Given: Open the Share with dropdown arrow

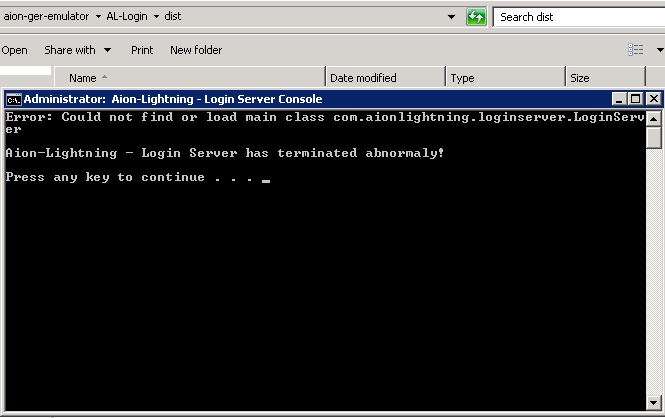Looking at the screenshot, I should (x=108, y=50).
